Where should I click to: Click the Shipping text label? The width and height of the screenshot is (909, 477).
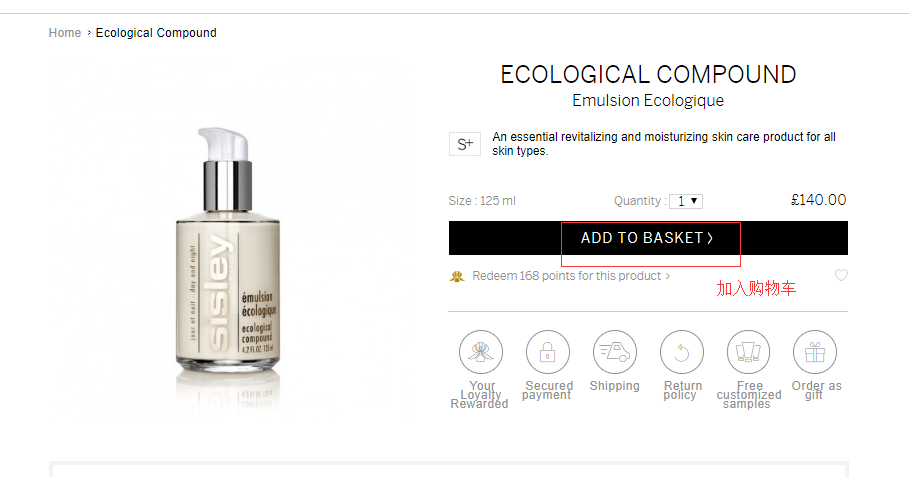tap(615, 386)
